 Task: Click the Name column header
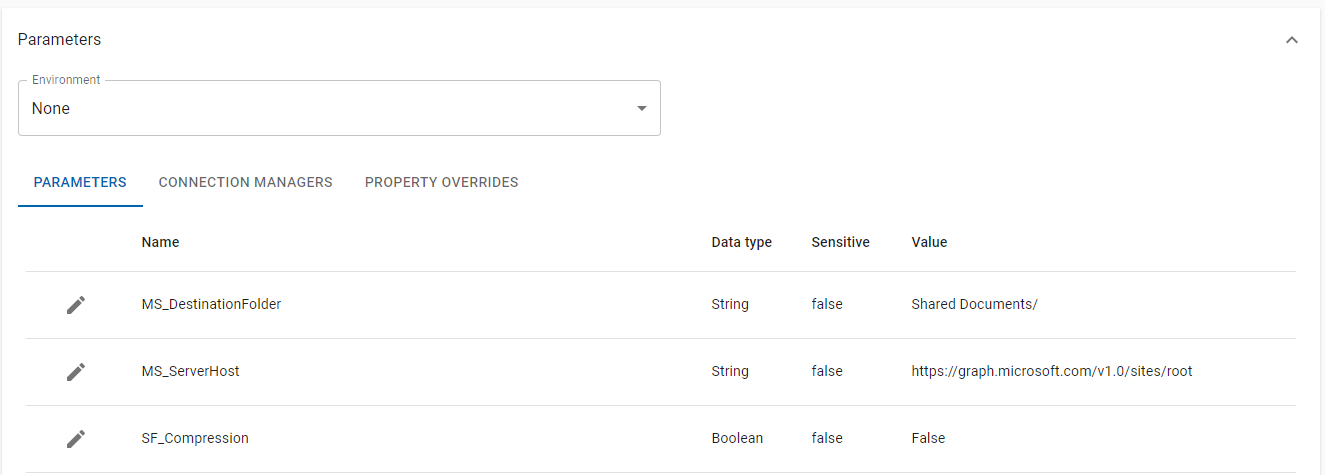click(x=160, y=242)
